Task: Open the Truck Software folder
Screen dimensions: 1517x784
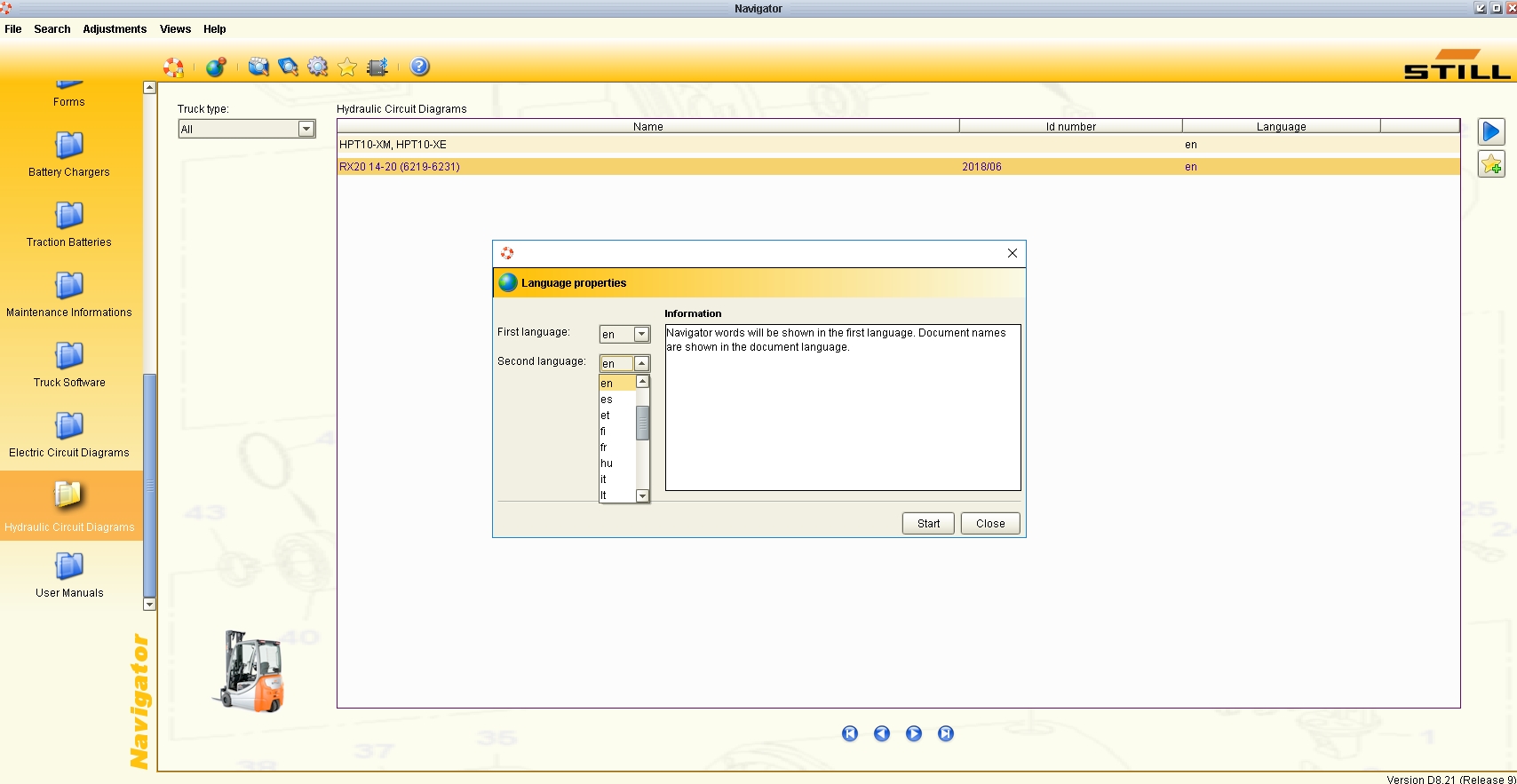Action: click(x=69, y=364)
